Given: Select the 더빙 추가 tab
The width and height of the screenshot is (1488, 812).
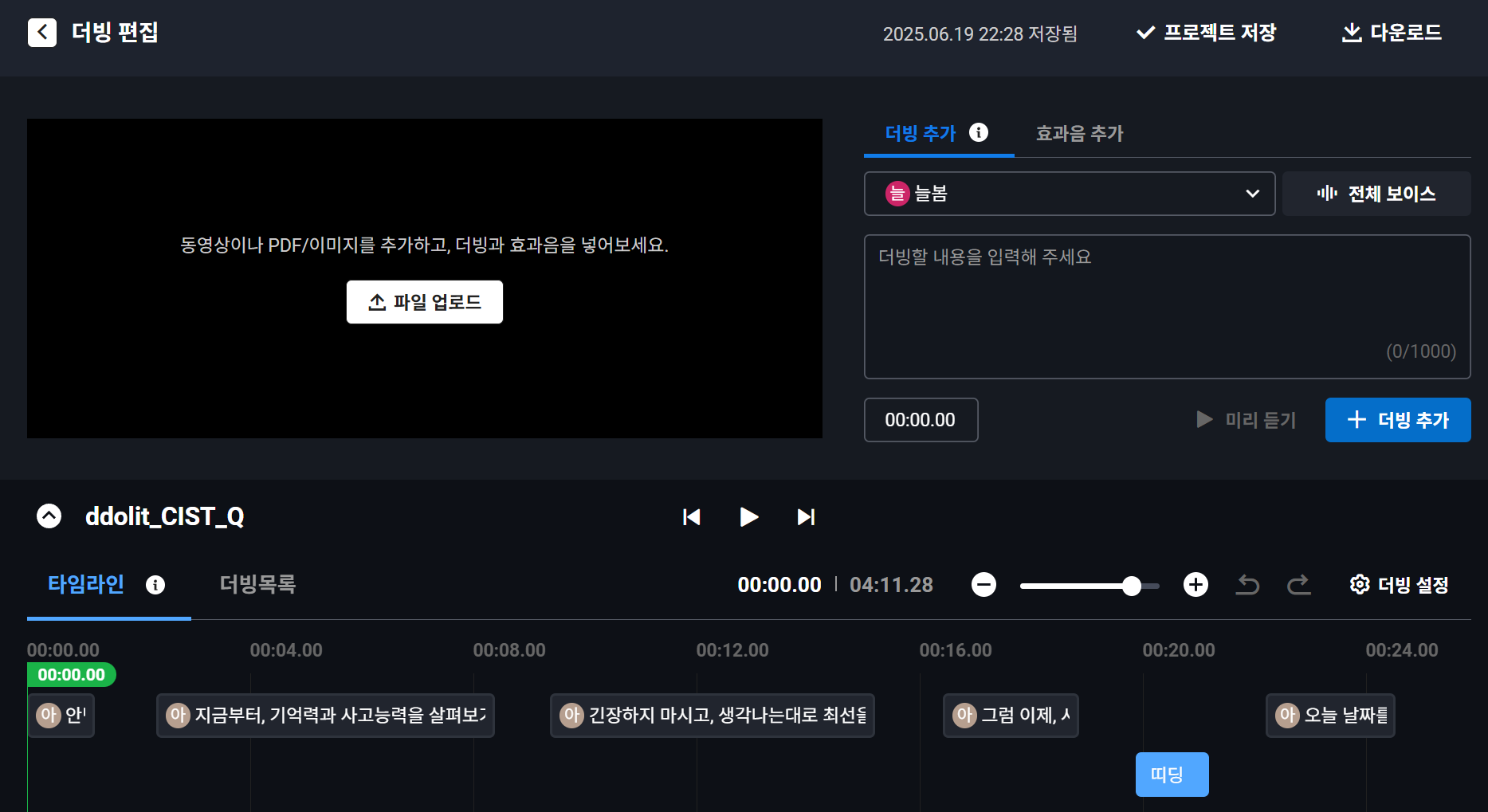Looking at the screenshot, I should coord(921,133).
